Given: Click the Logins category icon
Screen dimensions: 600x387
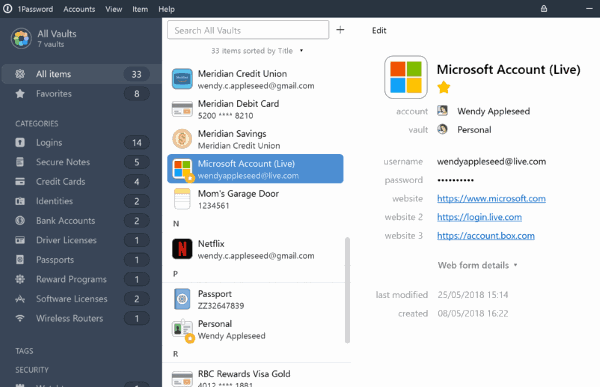Looking at the screenshot, I should click(20, 142).
